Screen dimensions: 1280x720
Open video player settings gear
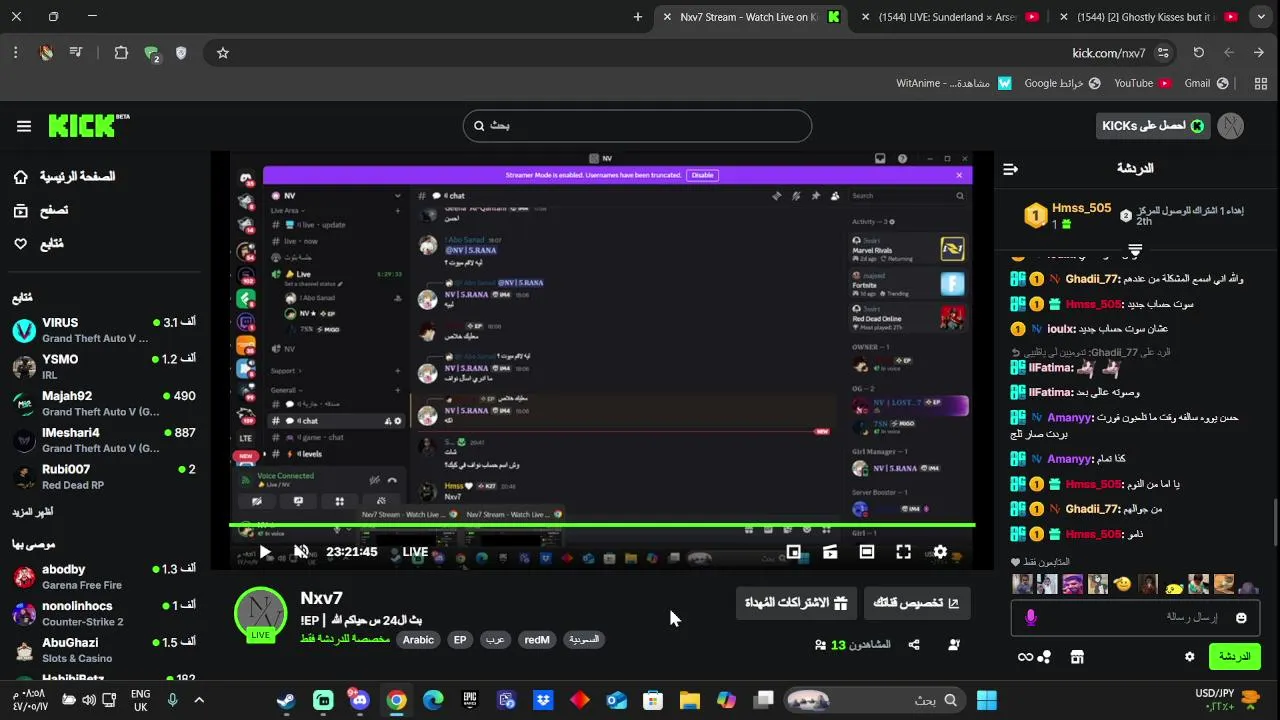[x=940, y=552]
